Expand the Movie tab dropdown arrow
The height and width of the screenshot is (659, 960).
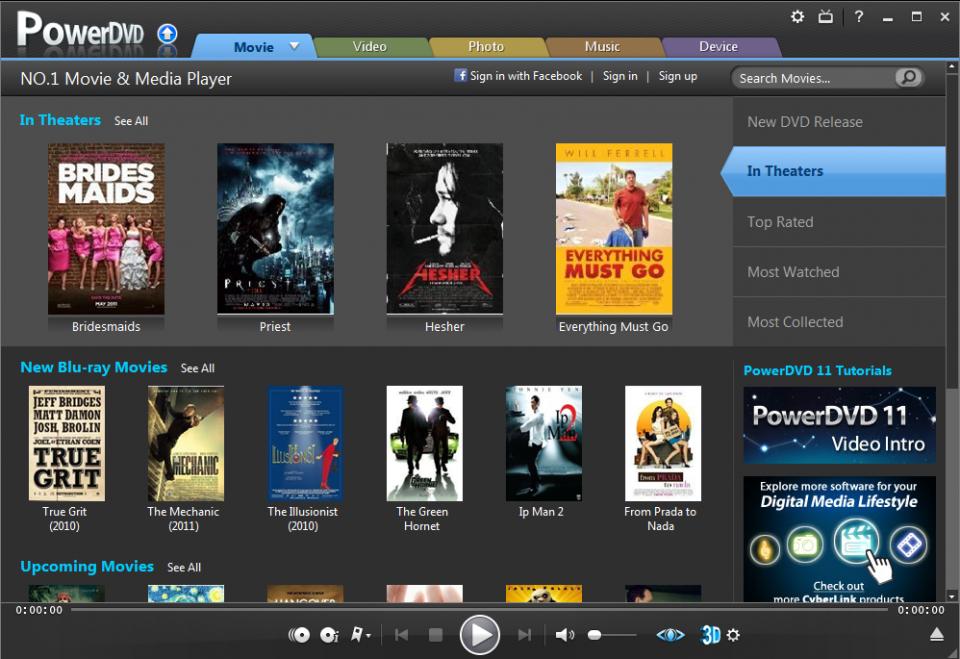[294, 46]
